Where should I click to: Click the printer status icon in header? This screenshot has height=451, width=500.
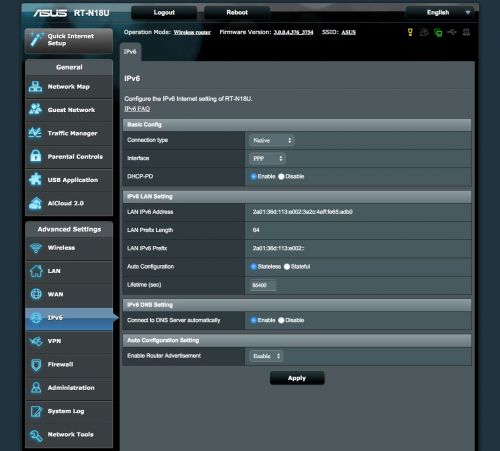(x=466, y=32)
